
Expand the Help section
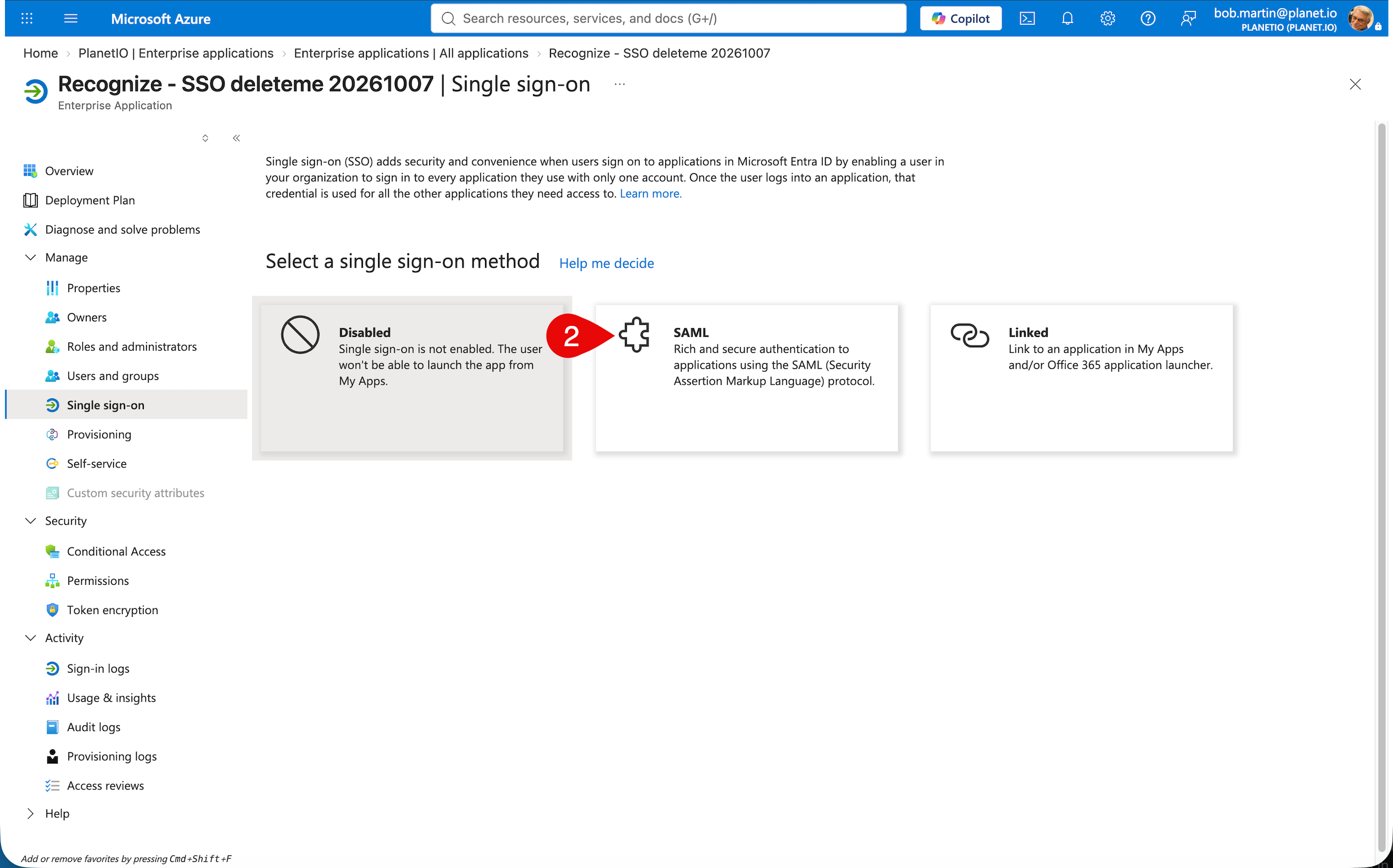pos(30,814)
